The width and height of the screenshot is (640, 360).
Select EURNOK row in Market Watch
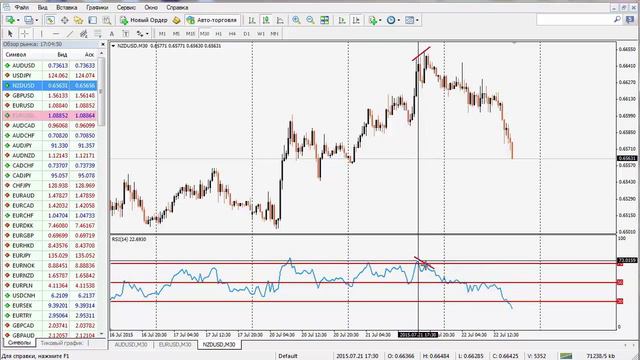point(50,266)
